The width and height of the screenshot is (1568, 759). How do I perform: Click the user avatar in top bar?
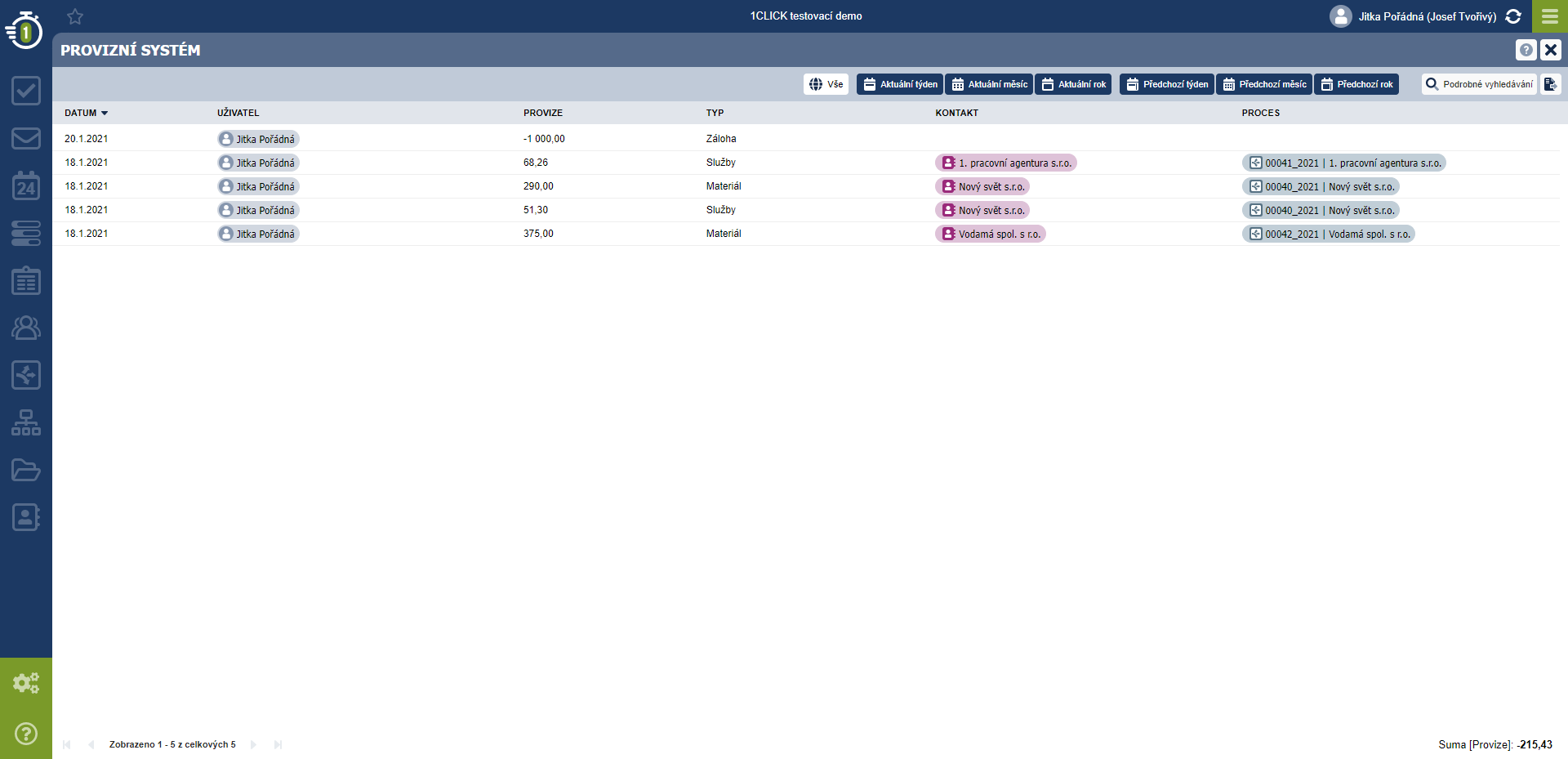(1340, 16)
